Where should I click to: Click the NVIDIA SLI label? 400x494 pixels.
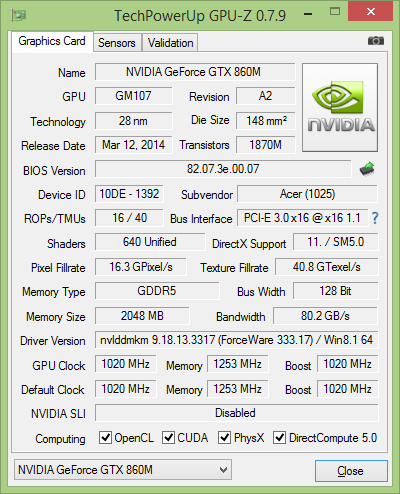(x=58, y=414)
